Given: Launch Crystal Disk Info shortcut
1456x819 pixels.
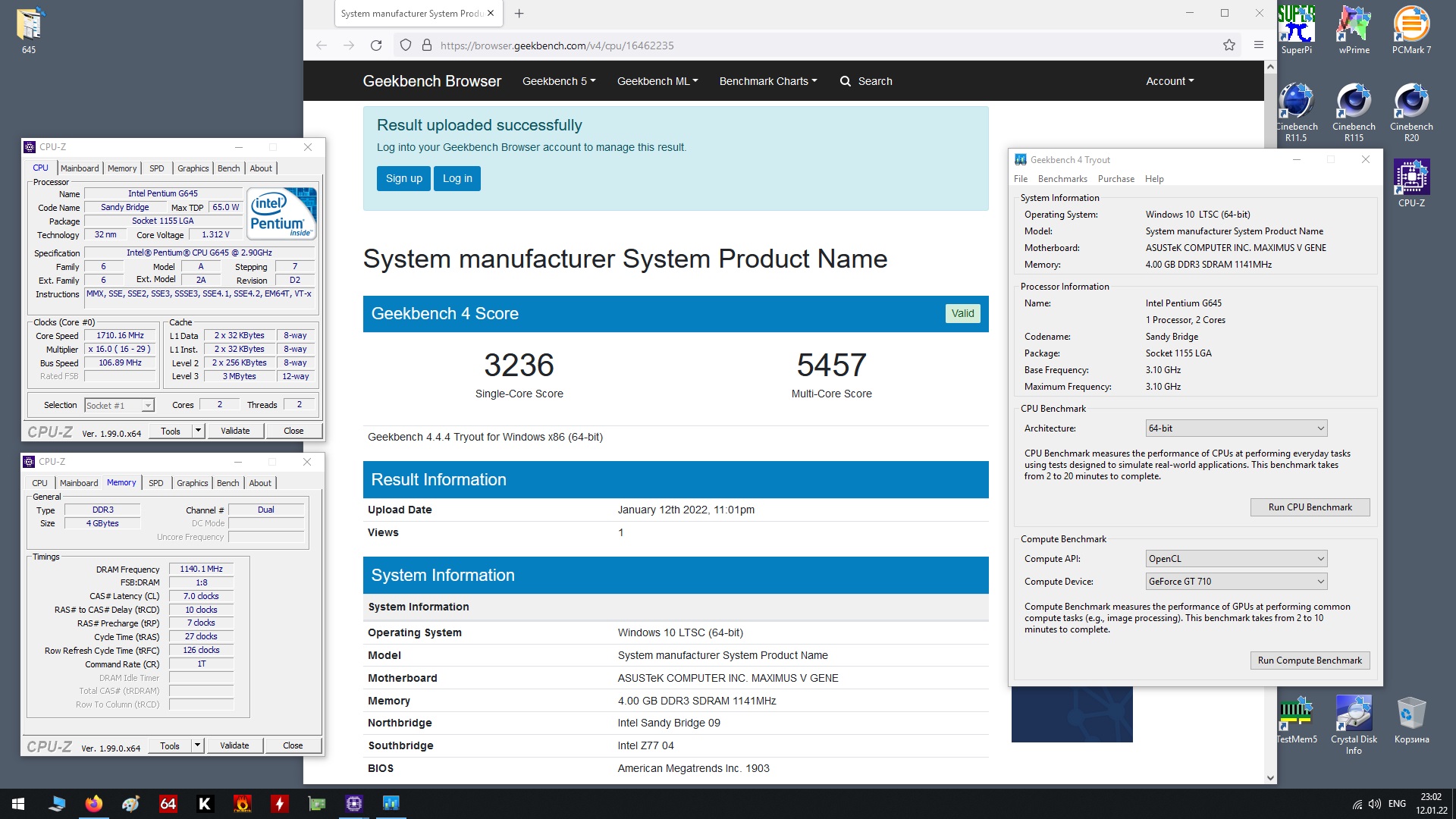Looking at the screenshot, I should [x=1354, y=725].
